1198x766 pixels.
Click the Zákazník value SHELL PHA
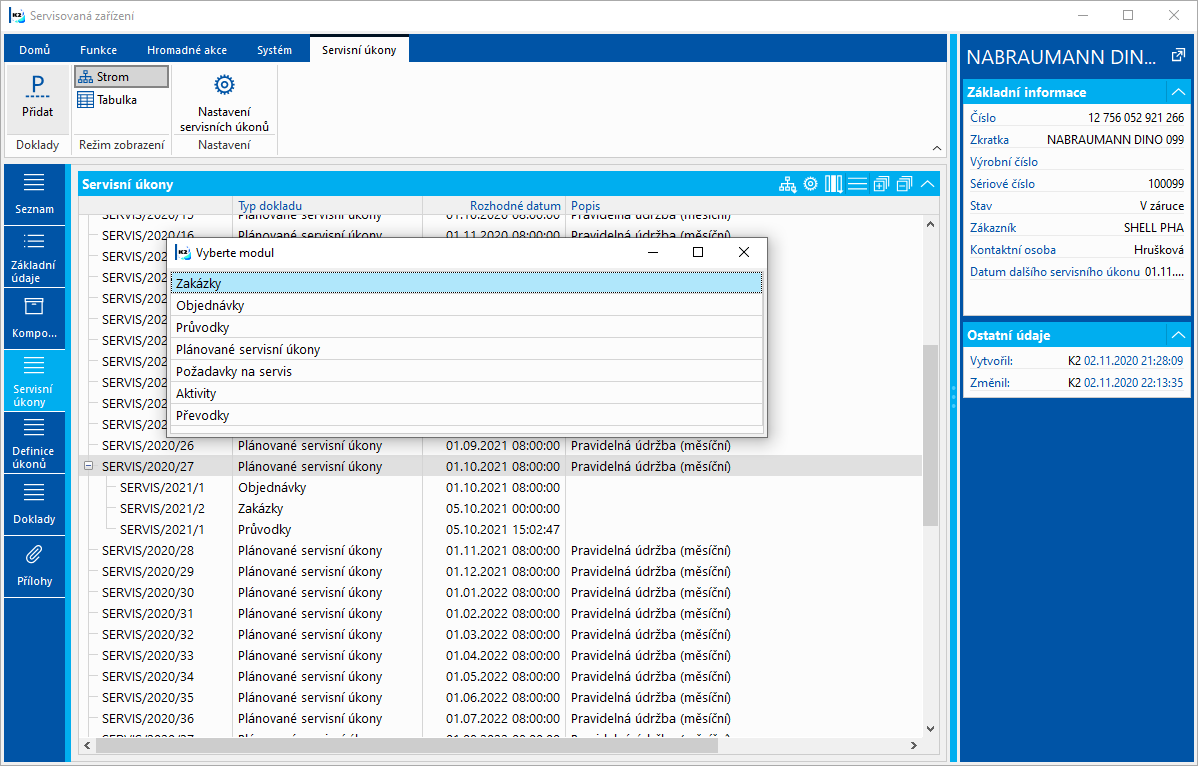pyautogui.click(x=1154, y=228)
